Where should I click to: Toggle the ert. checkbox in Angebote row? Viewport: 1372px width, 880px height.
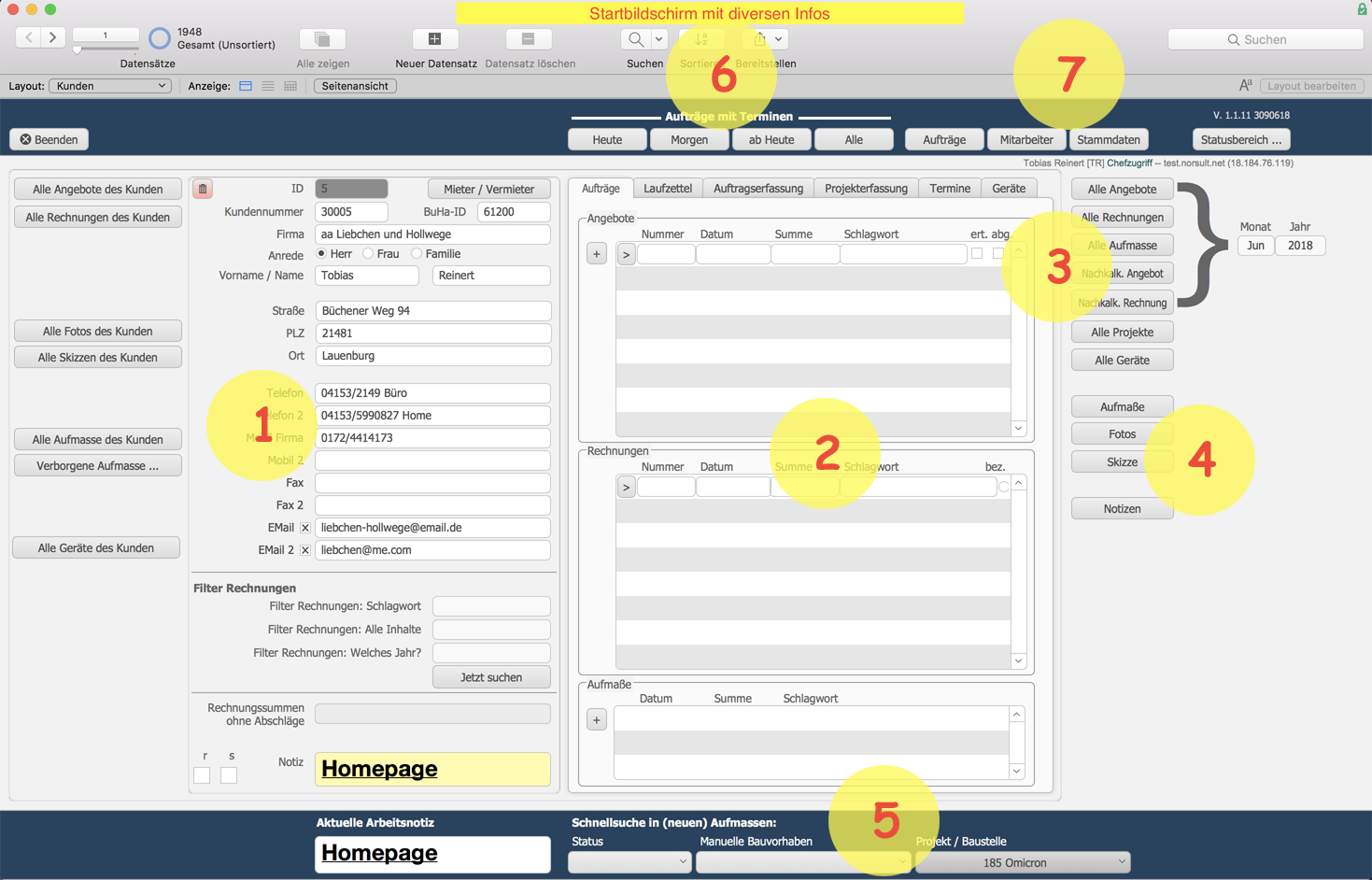coord(977,253)
